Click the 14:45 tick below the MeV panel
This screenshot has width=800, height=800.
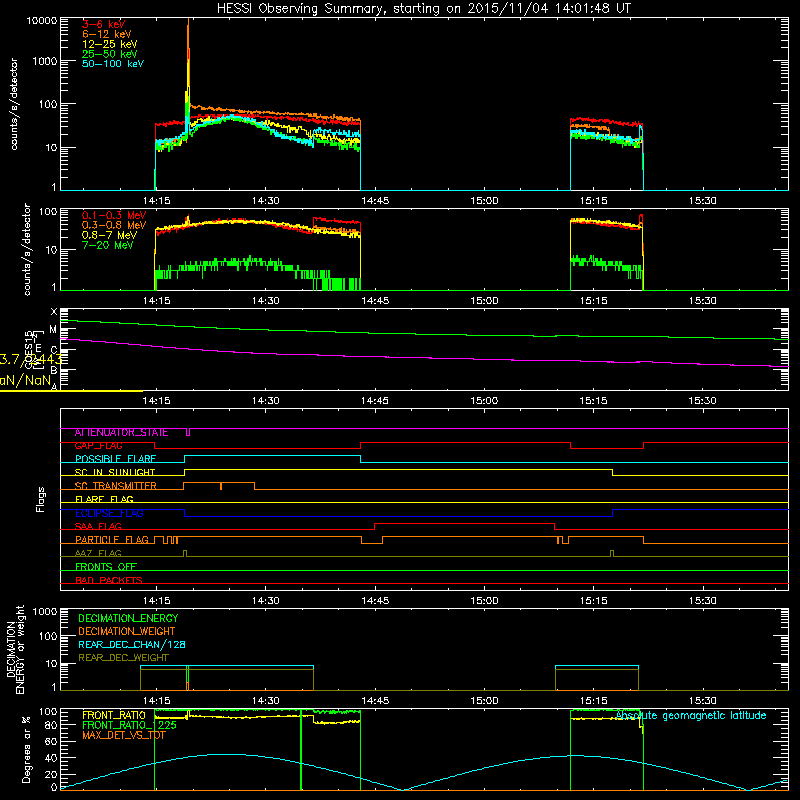[x=374, y=301]
